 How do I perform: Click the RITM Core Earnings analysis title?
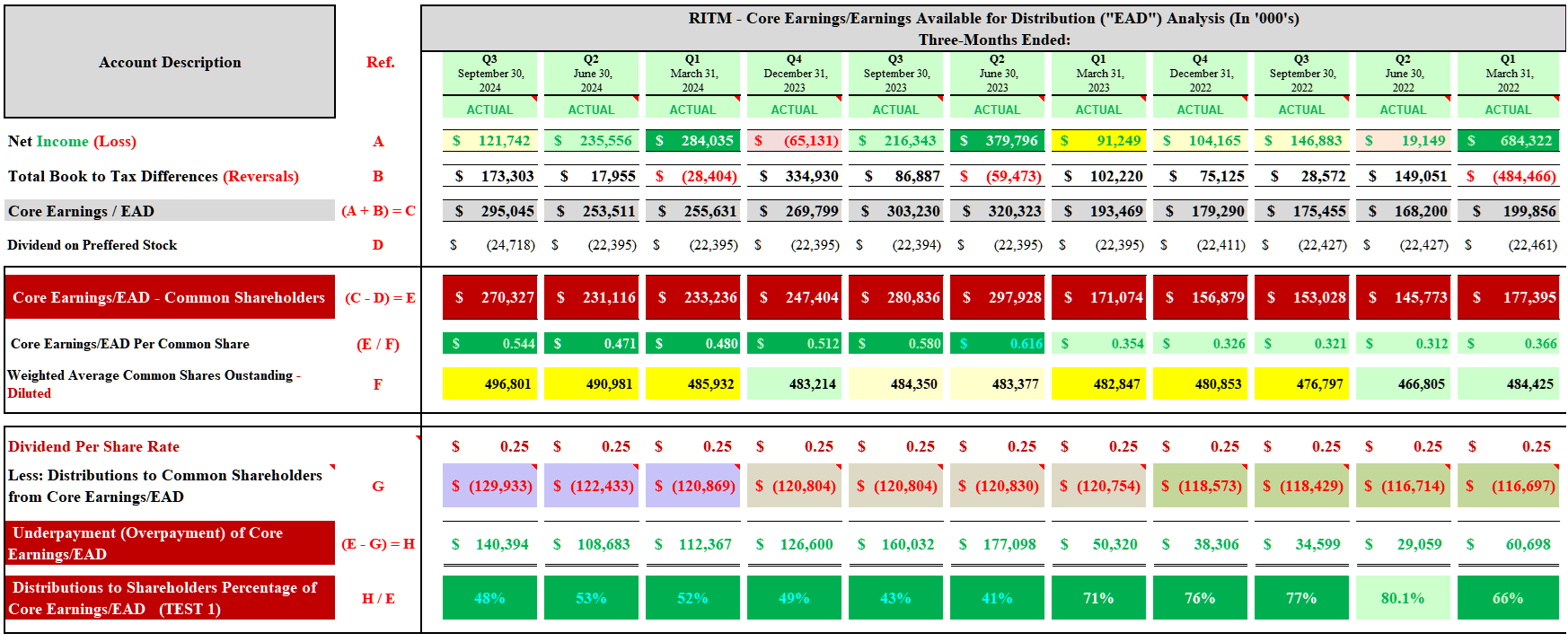coord(993,18)
